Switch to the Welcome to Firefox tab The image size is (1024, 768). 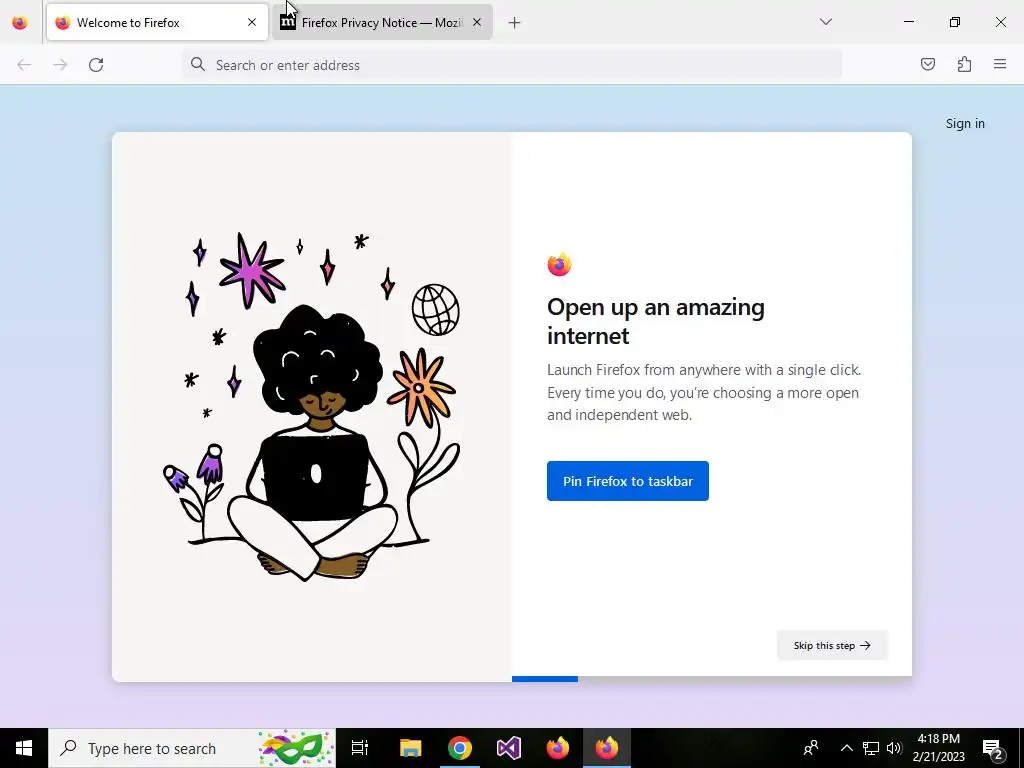[x=157, y=23]
